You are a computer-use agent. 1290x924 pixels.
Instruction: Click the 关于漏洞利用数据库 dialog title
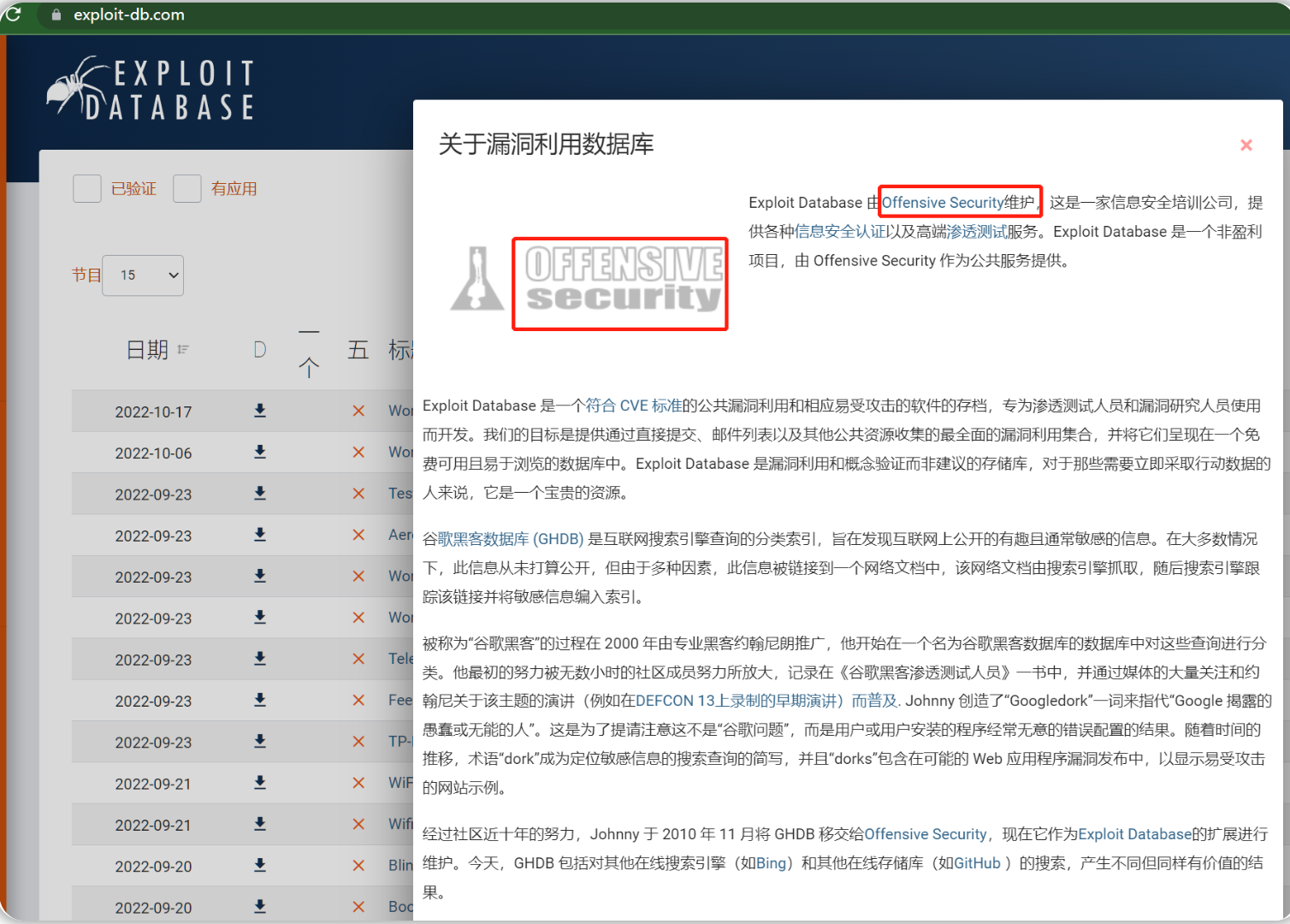tap(546, 144)
